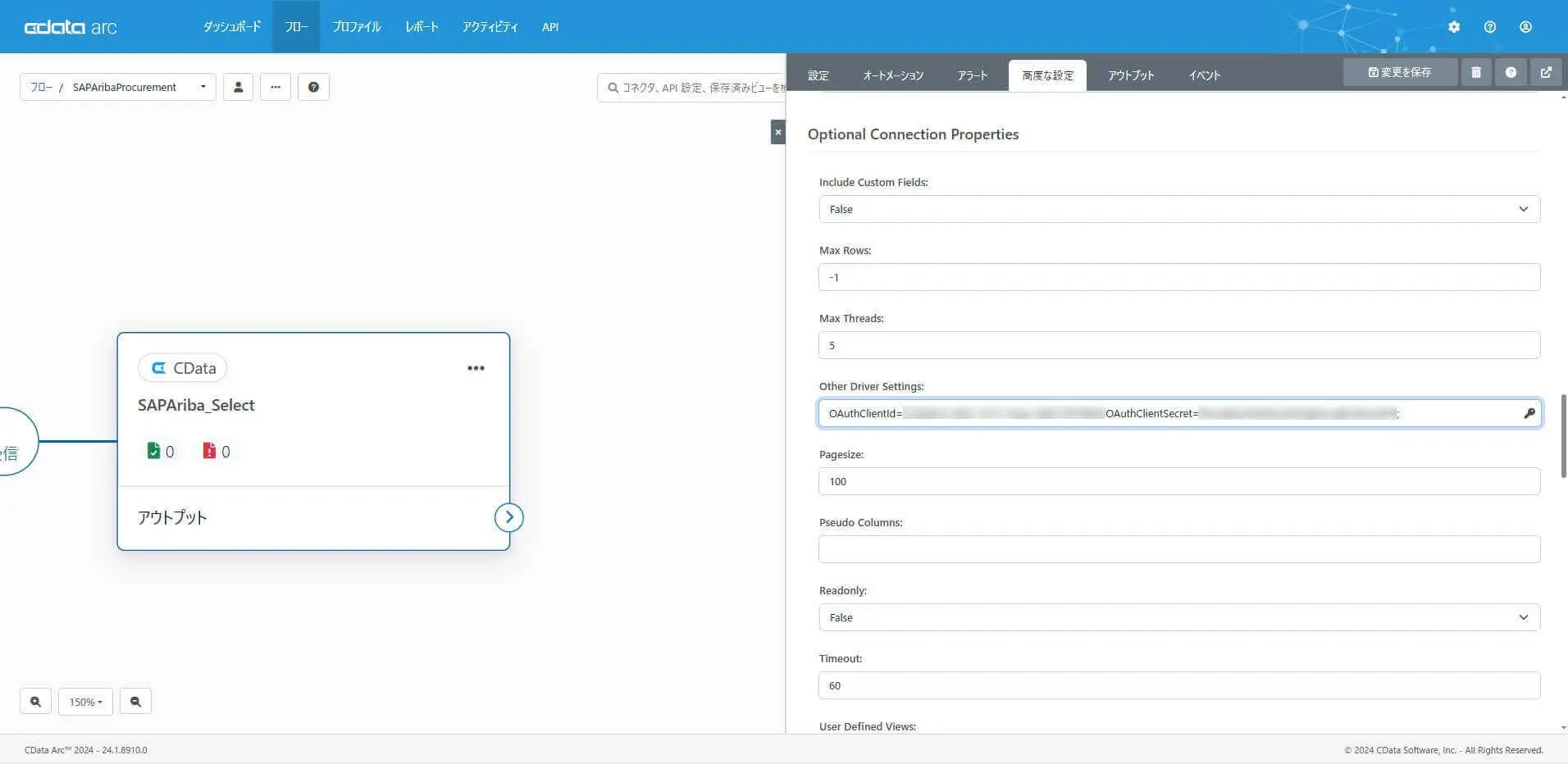Click the key icon in Other Driver Settings
Viewport: 1568px width, 764px height.
pyautogui.click(x=1529, y=413)
